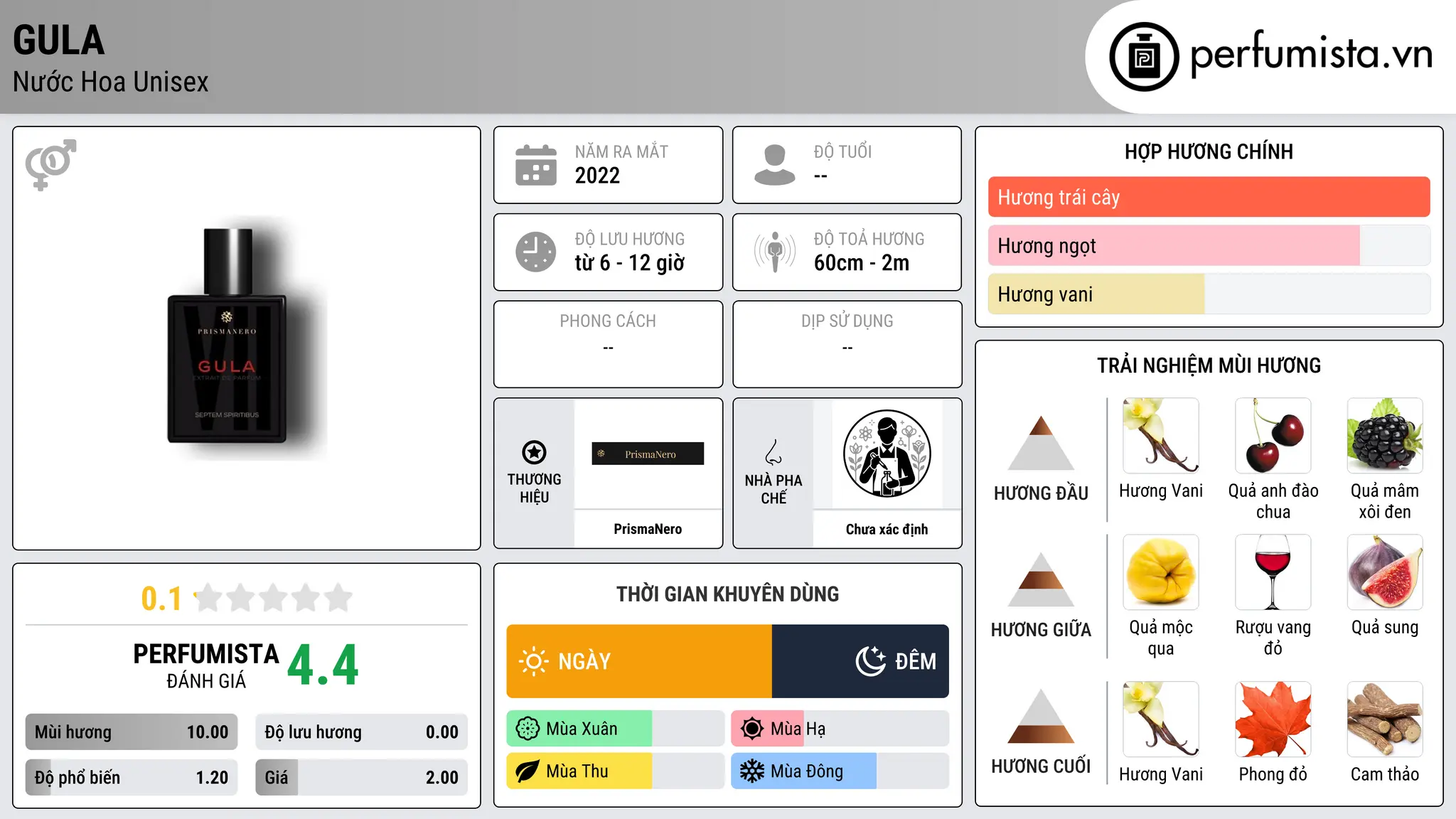This screenshot has height=819, width=1456.
Task: Click the person icon next to Độ tuổi
Action: (x=775, y=165)
